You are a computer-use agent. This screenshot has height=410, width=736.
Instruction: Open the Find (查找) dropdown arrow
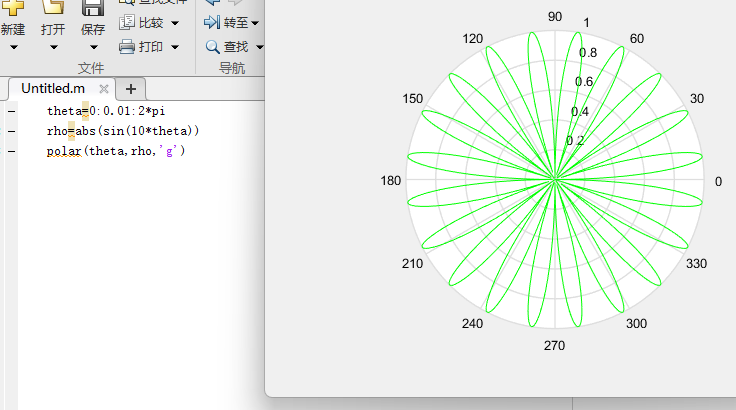click(x=259, y=47)
